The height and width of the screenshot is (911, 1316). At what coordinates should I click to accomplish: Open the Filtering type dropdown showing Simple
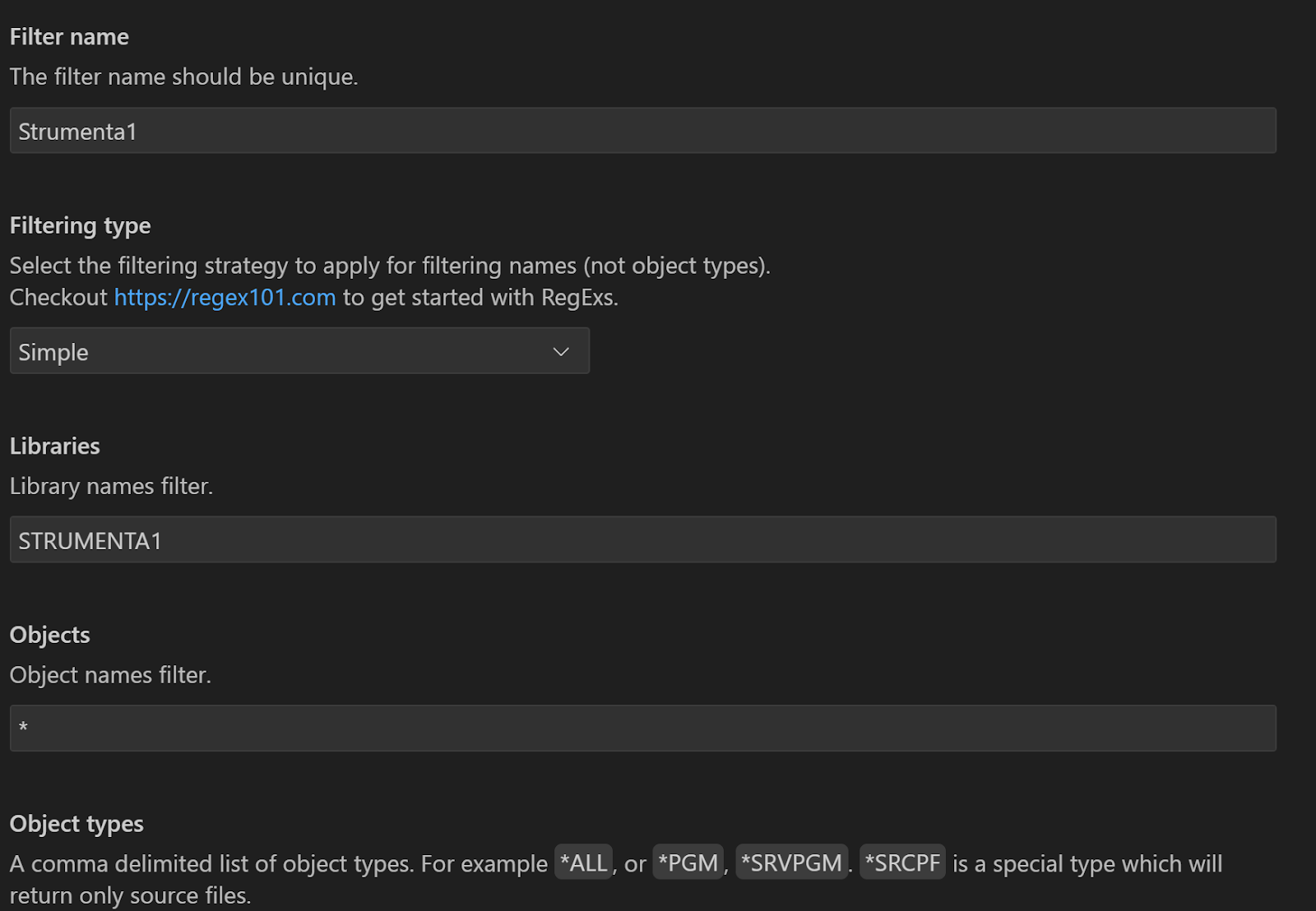(x=299, y=351)
